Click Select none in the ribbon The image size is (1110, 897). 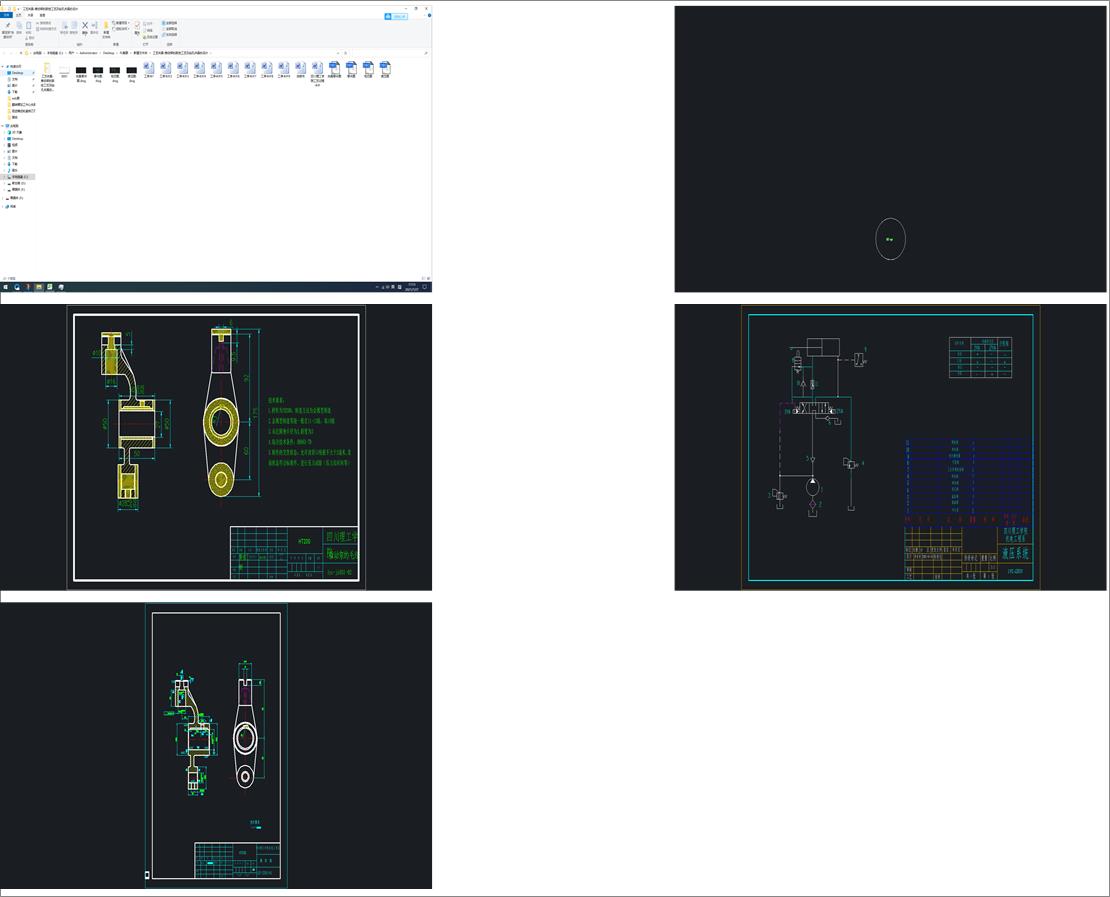[x=170, y=29]
